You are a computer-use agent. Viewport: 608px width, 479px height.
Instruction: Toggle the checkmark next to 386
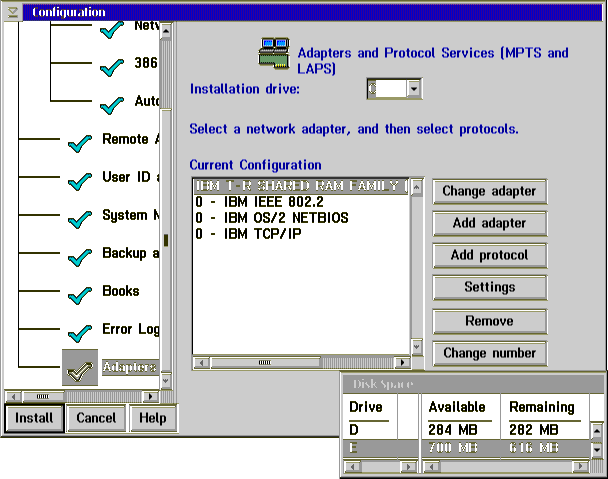112,67
